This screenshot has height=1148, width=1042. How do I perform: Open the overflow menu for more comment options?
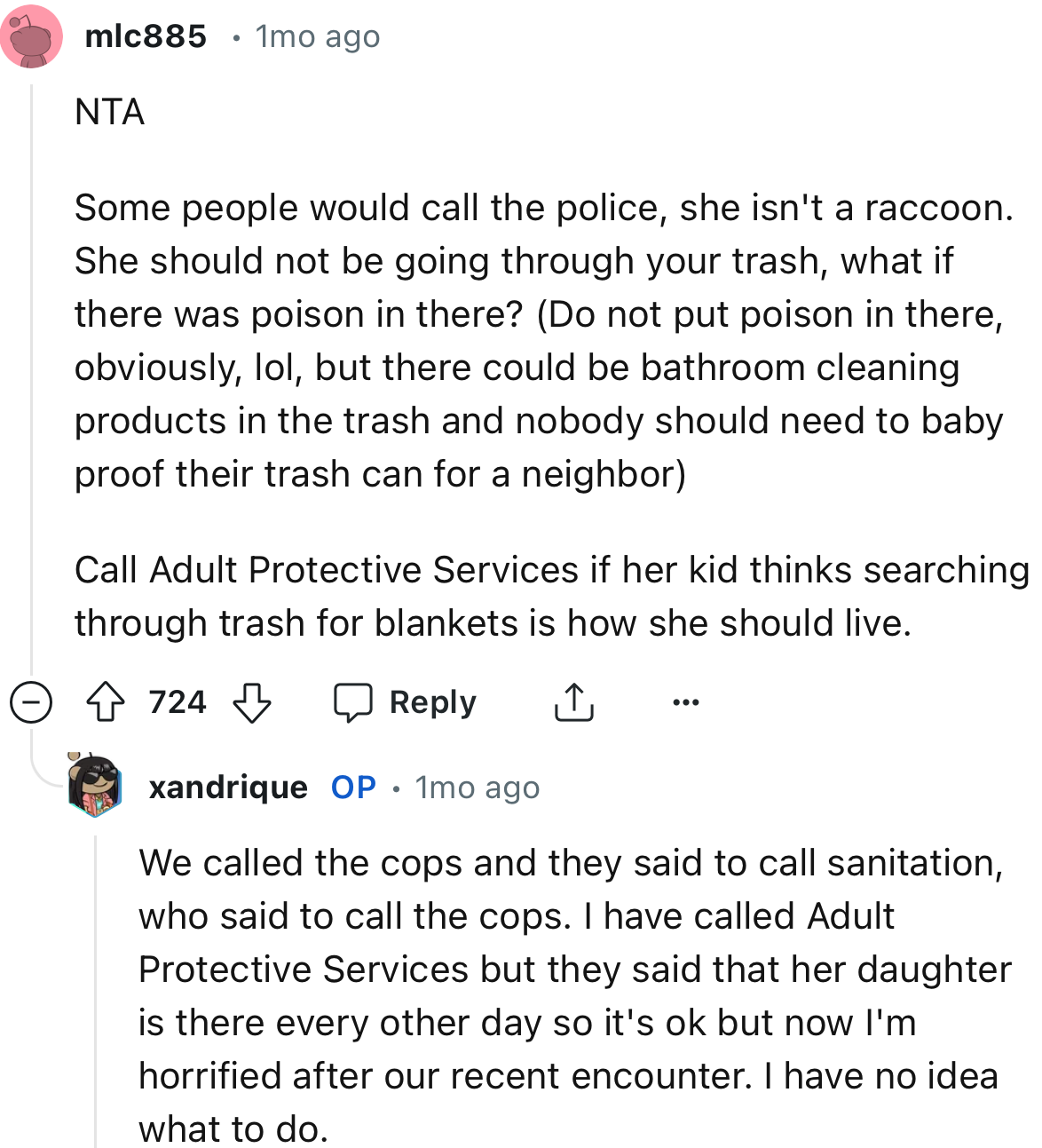click(x=683, y=701)
